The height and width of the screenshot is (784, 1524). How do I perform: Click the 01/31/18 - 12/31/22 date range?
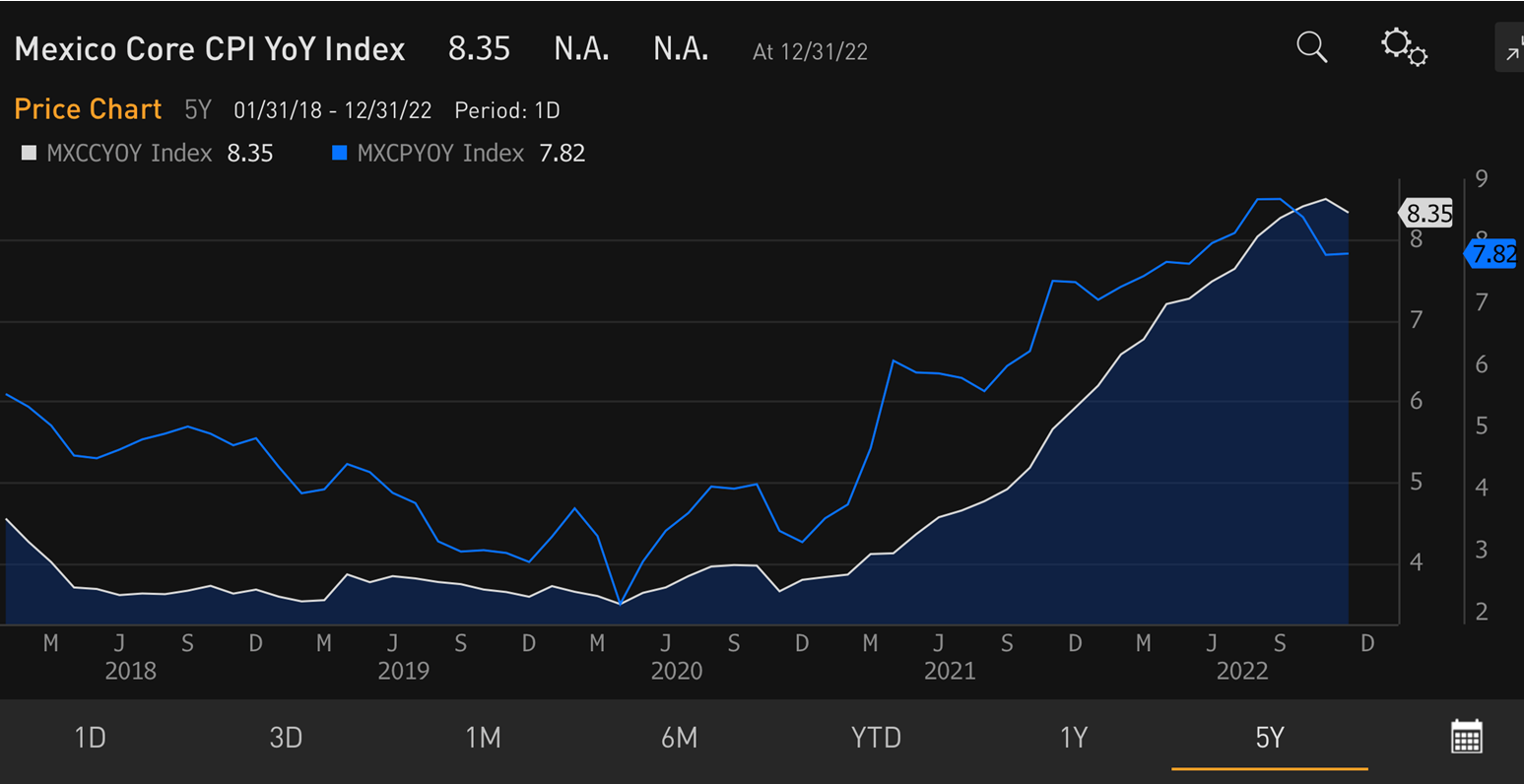point(332,110)
